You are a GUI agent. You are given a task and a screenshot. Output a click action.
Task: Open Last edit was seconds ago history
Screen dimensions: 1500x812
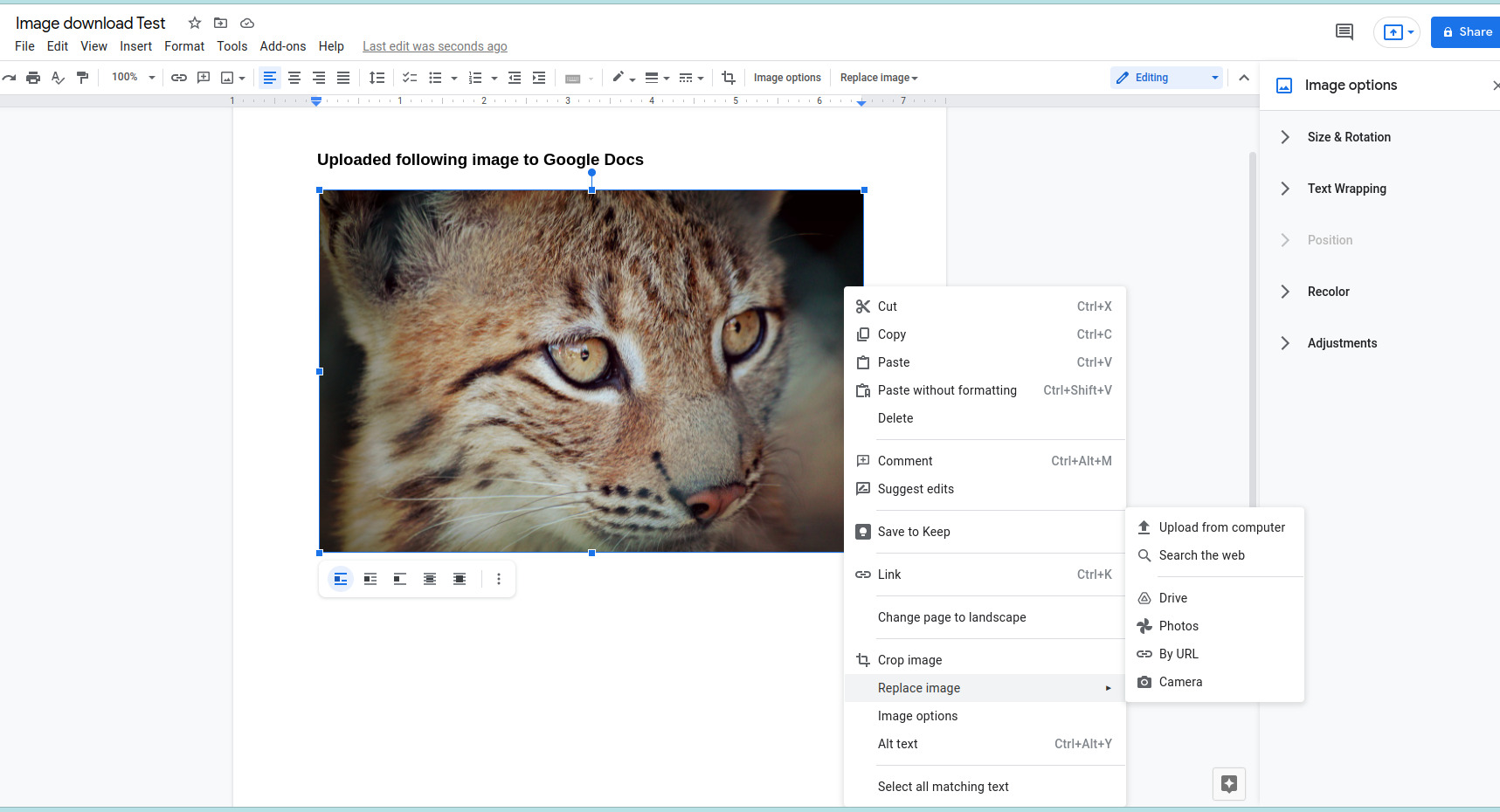click(x=434, y=46)
